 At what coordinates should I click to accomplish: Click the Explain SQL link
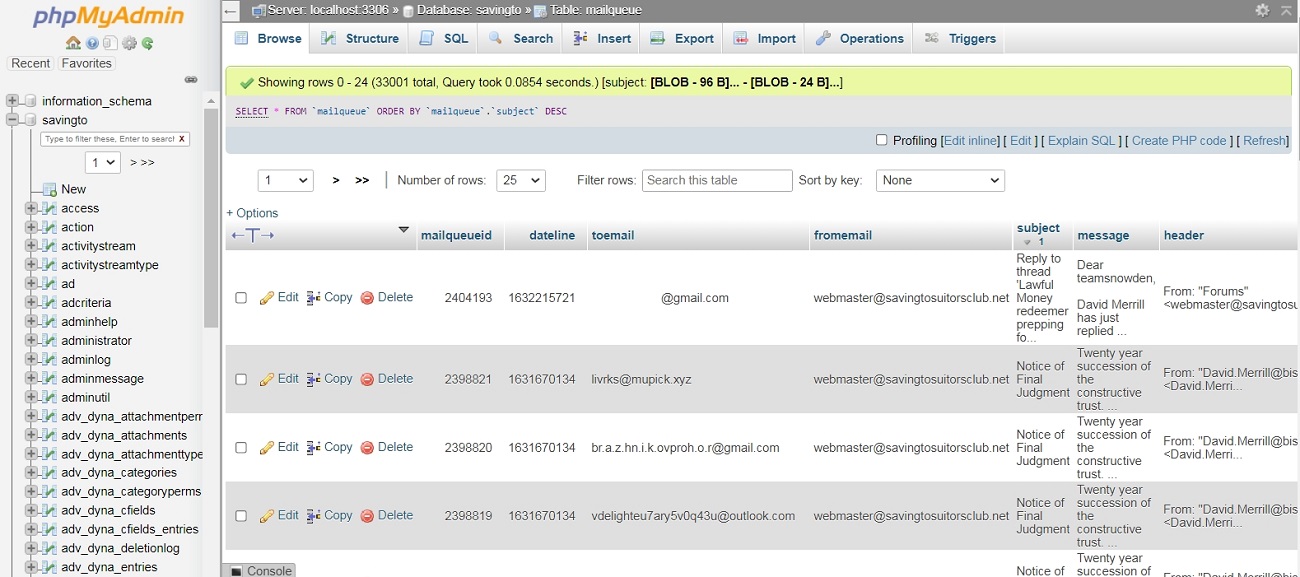pyautogui.click(x=1081, y=141)
